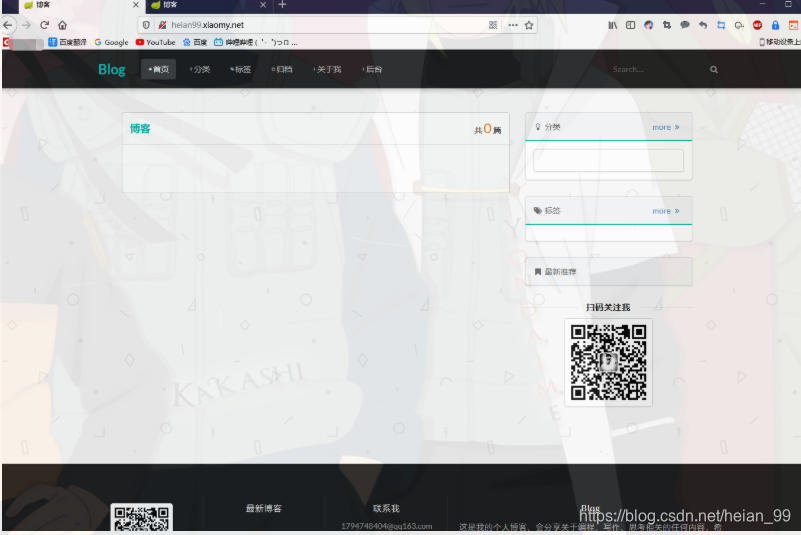Open the red Adblock extension icon
The image size is (801, 535).
[758, 25]
